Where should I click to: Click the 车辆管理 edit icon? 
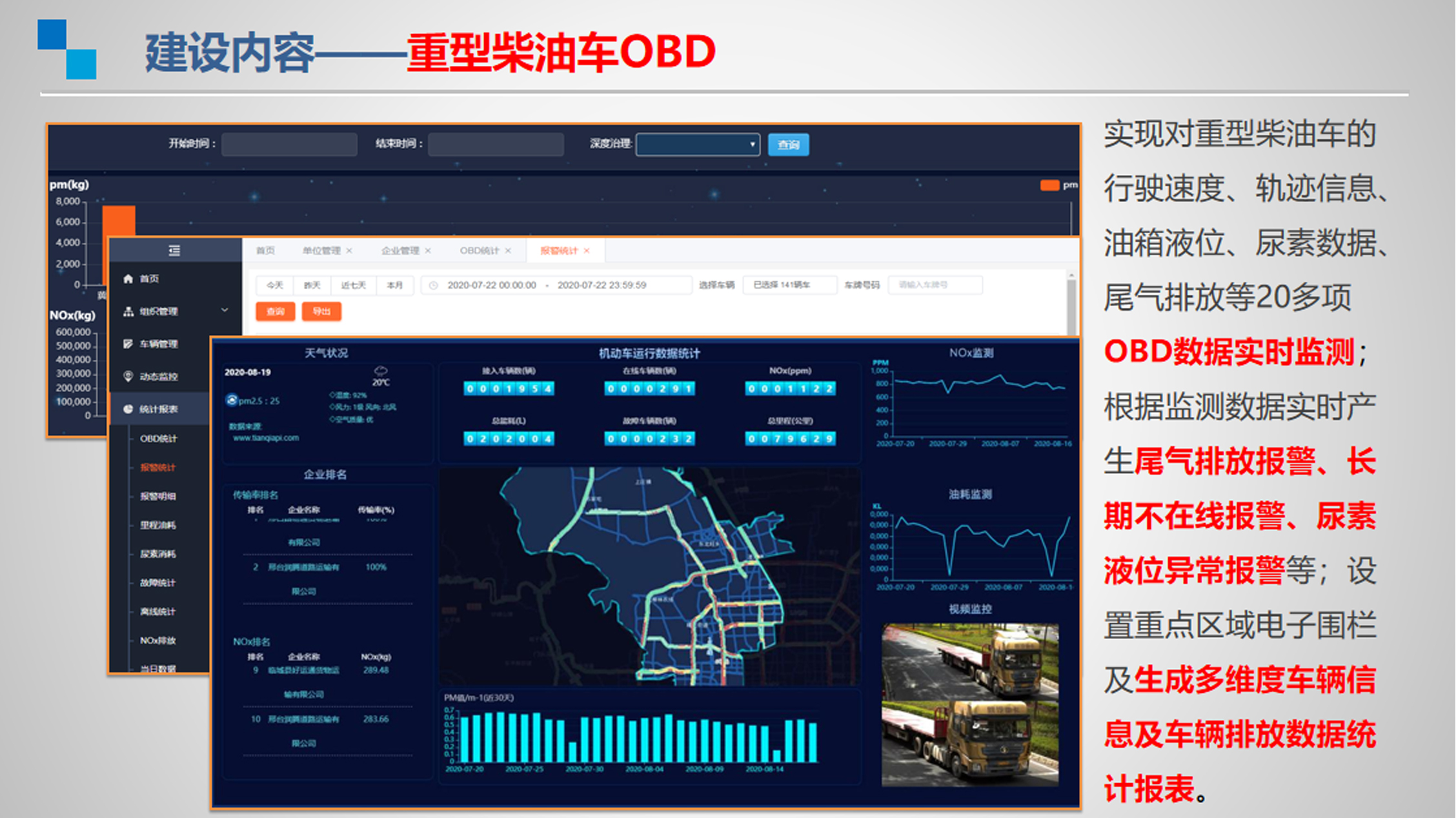tap(128, 344)
